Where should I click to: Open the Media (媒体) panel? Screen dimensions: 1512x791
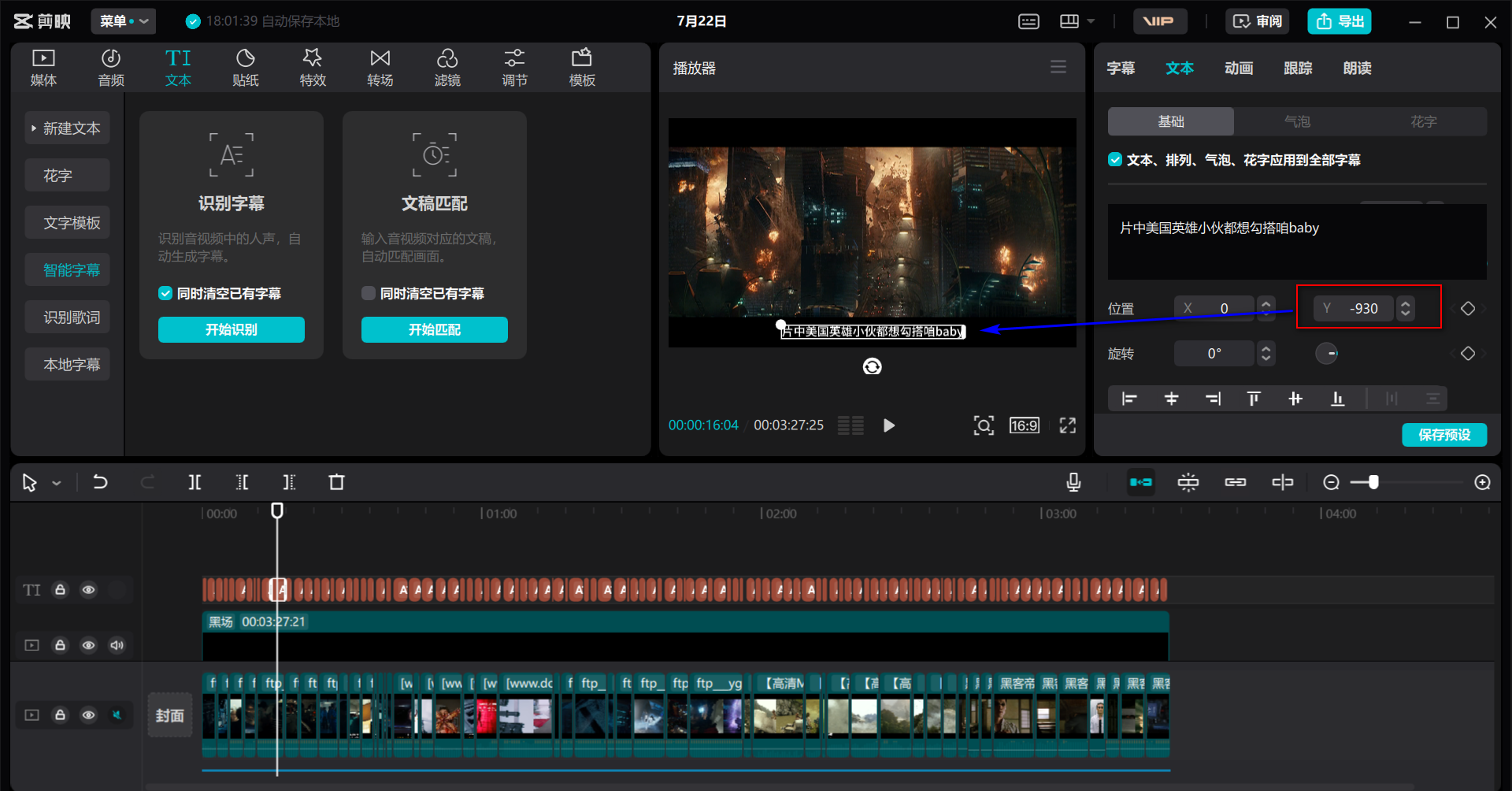43,68
